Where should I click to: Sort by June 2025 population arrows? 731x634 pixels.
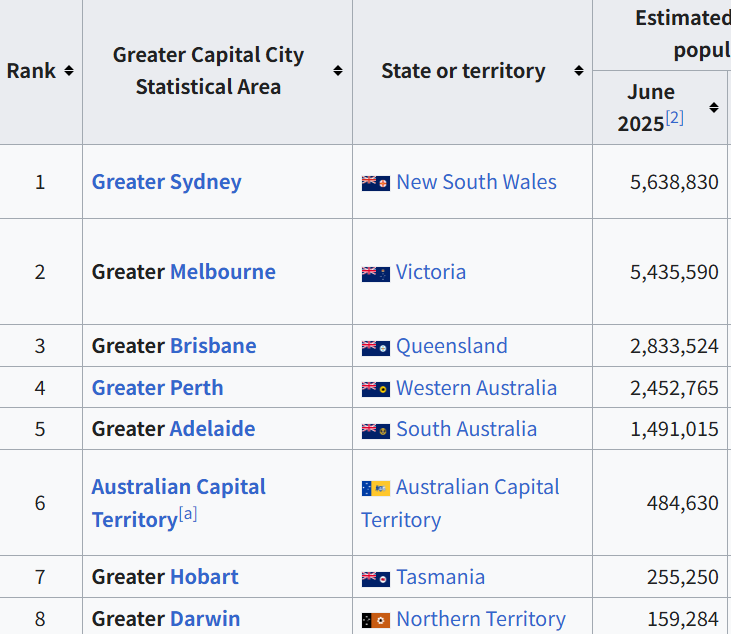pyautogui.click(x=714, y=108)
